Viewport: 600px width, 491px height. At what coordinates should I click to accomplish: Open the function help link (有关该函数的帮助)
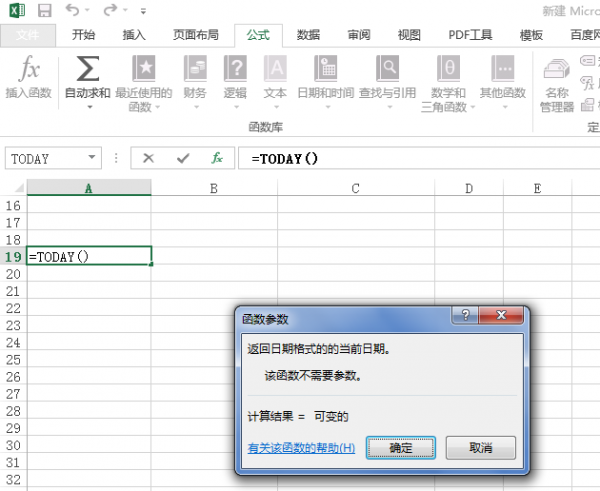(x=301, y=448)
